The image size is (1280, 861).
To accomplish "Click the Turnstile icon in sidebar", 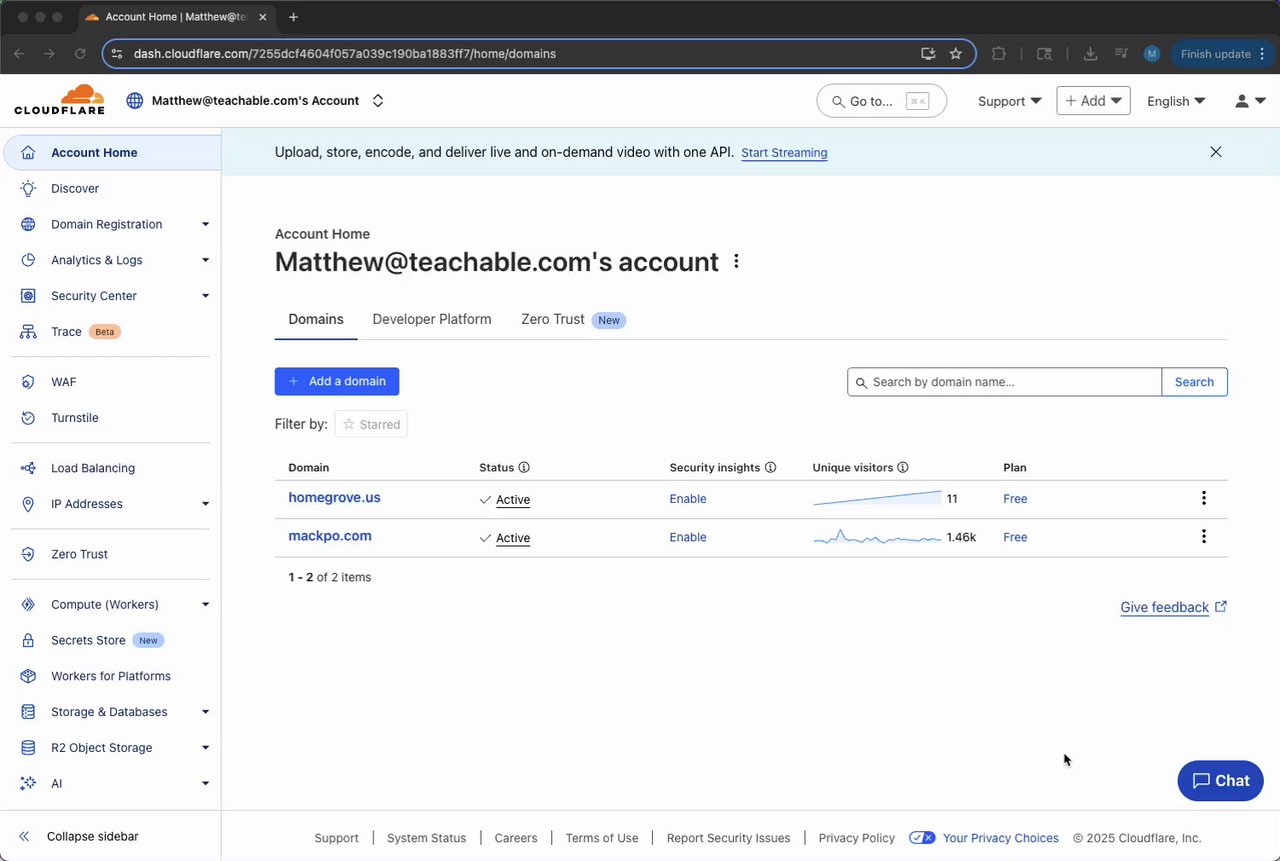I will (29, 418).
